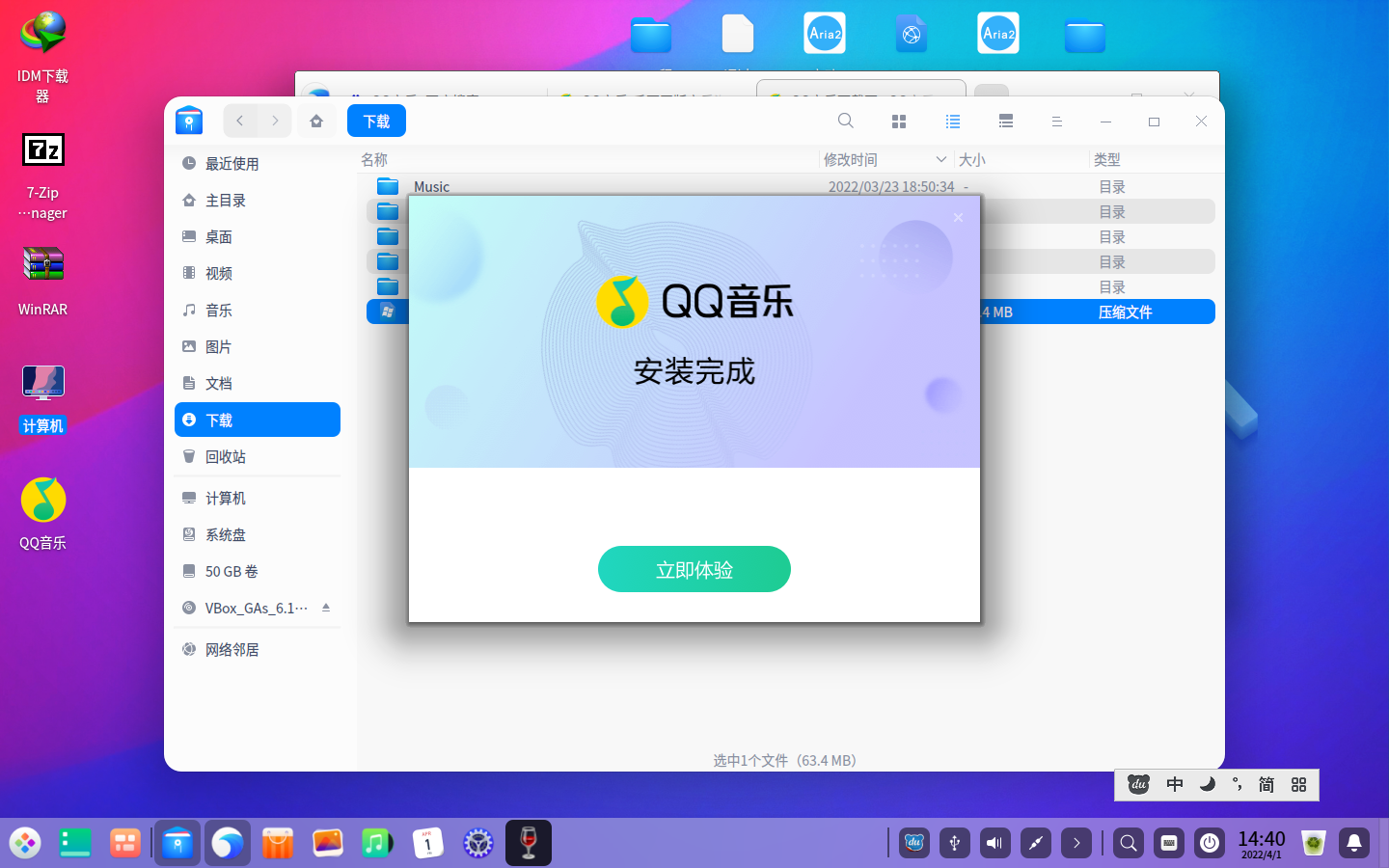Screen dimensions: 1389x868
Task: Switch to icon grid view
Action: [899, 121]
